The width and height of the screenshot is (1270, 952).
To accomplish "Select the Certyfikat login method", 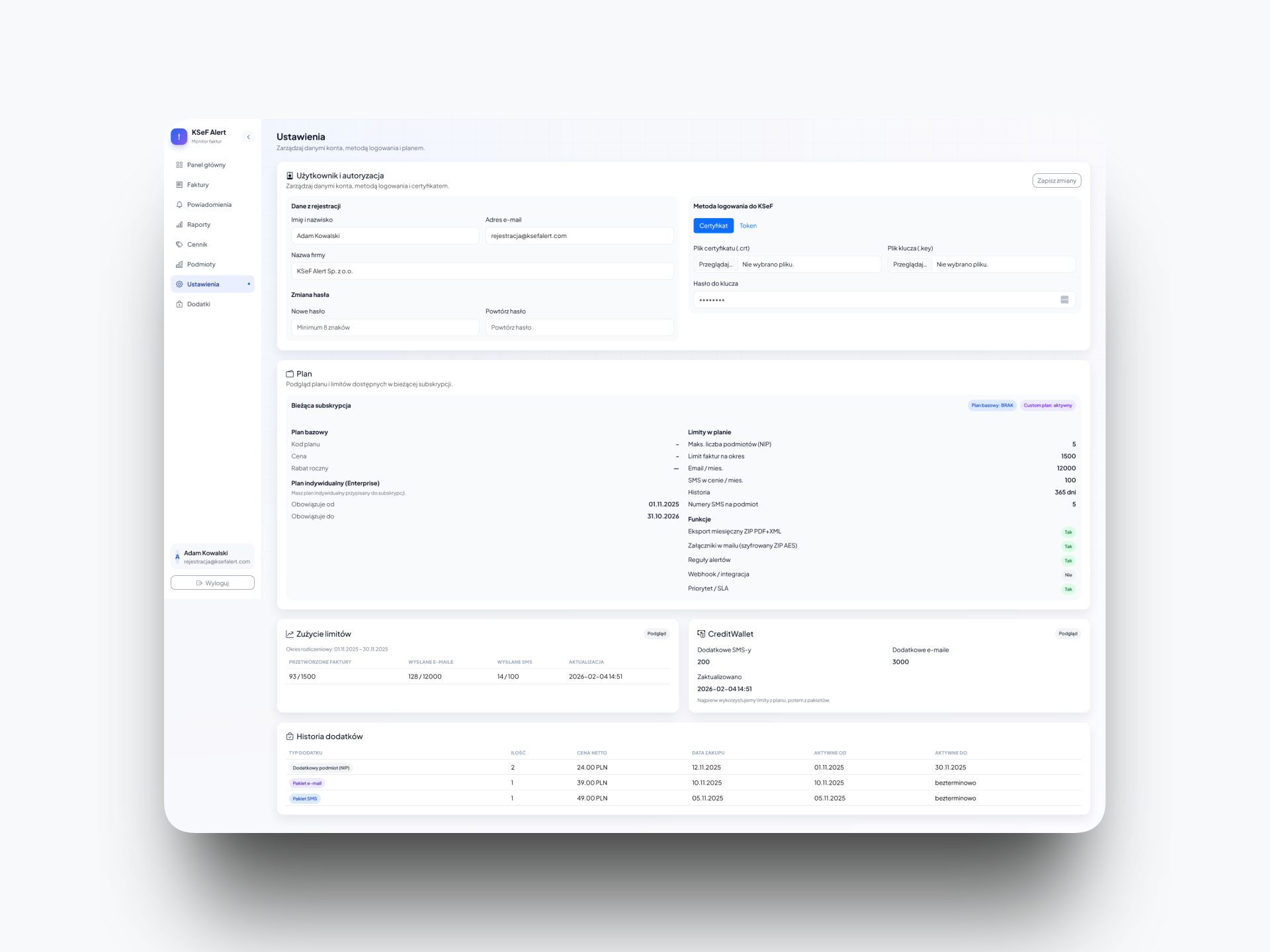I will pyautogui.click(x=713, y=226).
